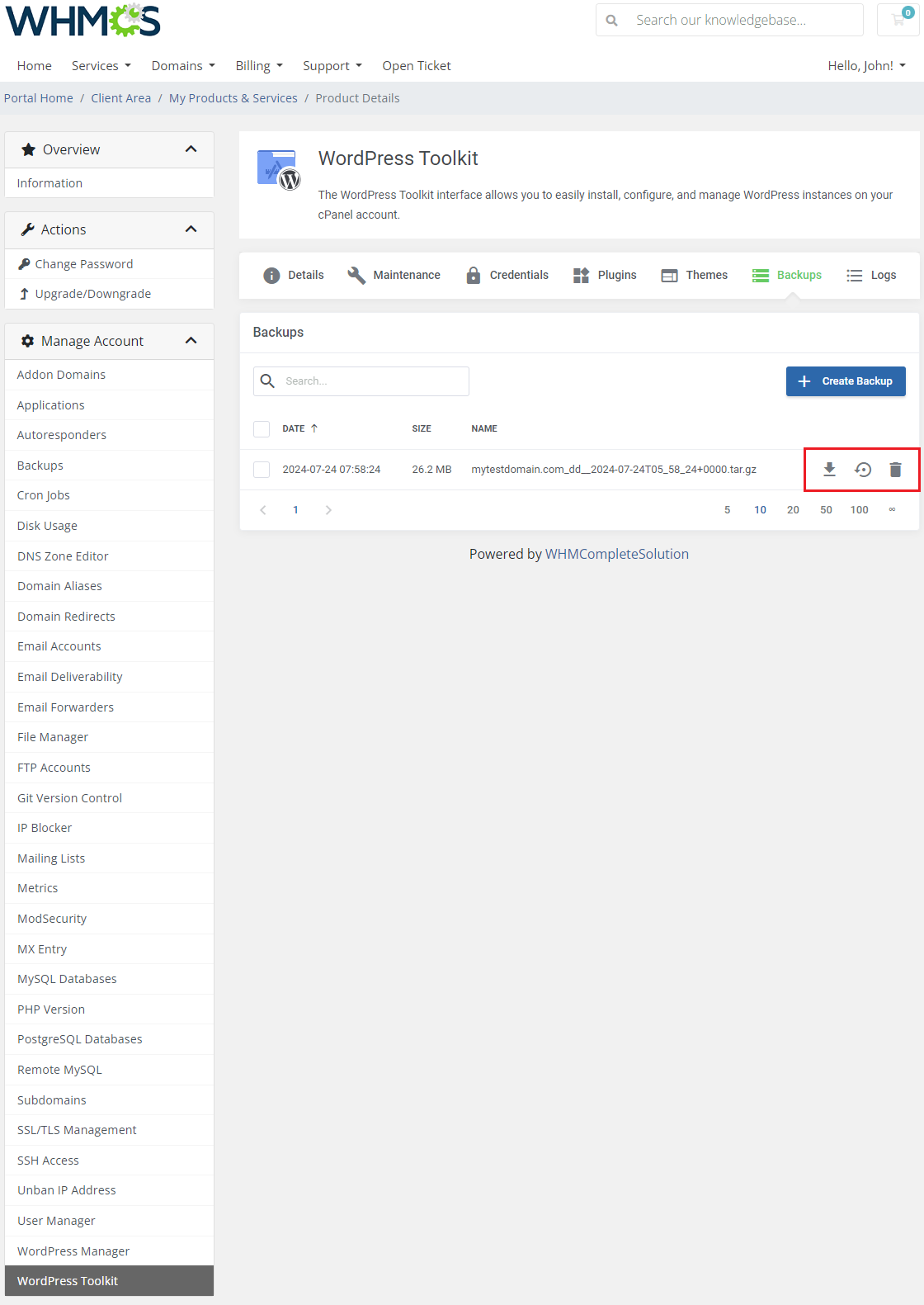Viewport: 924px width, 1305px height.
Task: Select the active WordPress Toolkit sidebar item
Action: pyautogui.click(x=109, y=1281)
